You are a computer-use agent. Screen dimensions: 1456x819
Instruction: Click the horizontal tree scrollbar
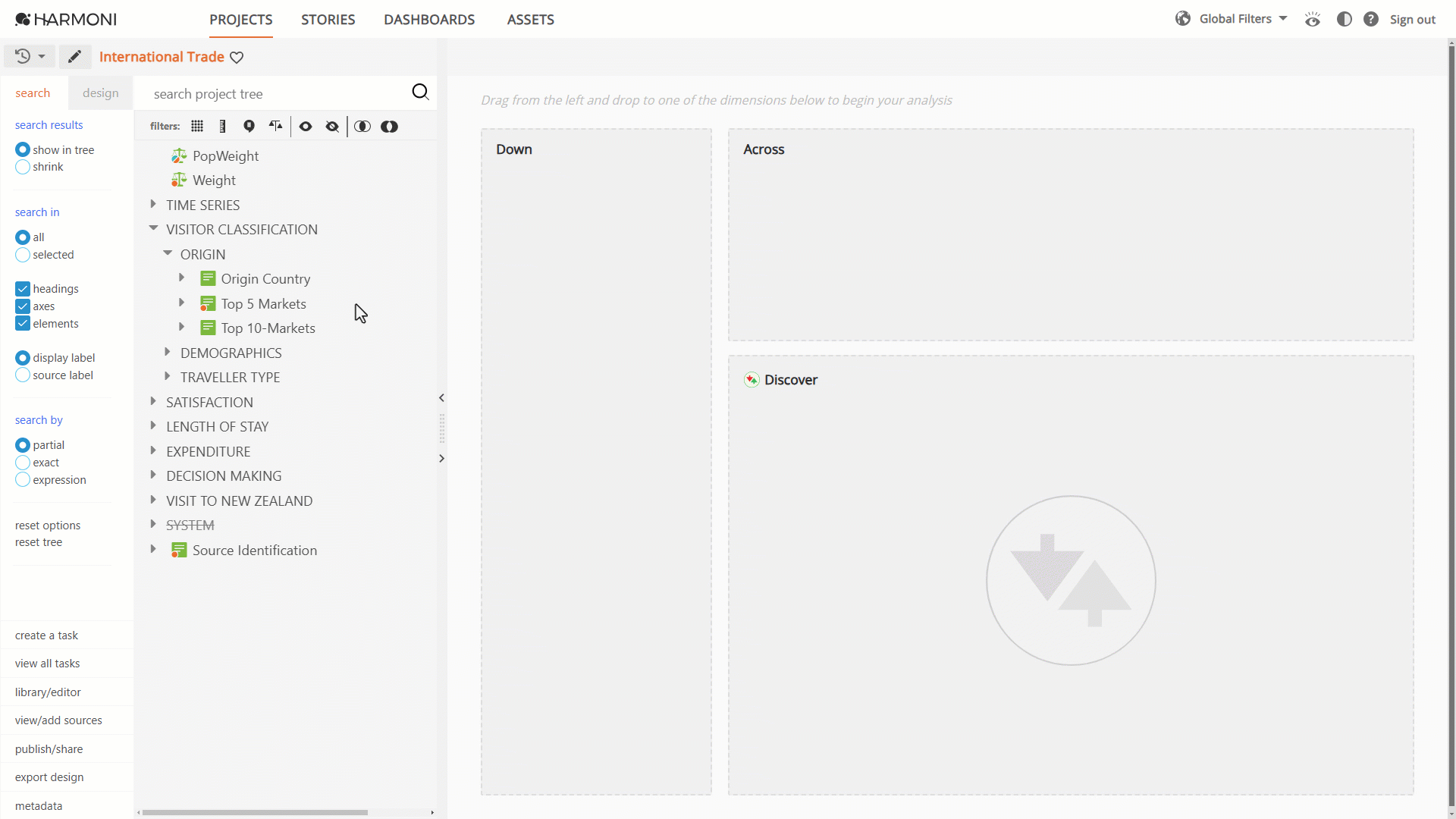pos(255,812)
